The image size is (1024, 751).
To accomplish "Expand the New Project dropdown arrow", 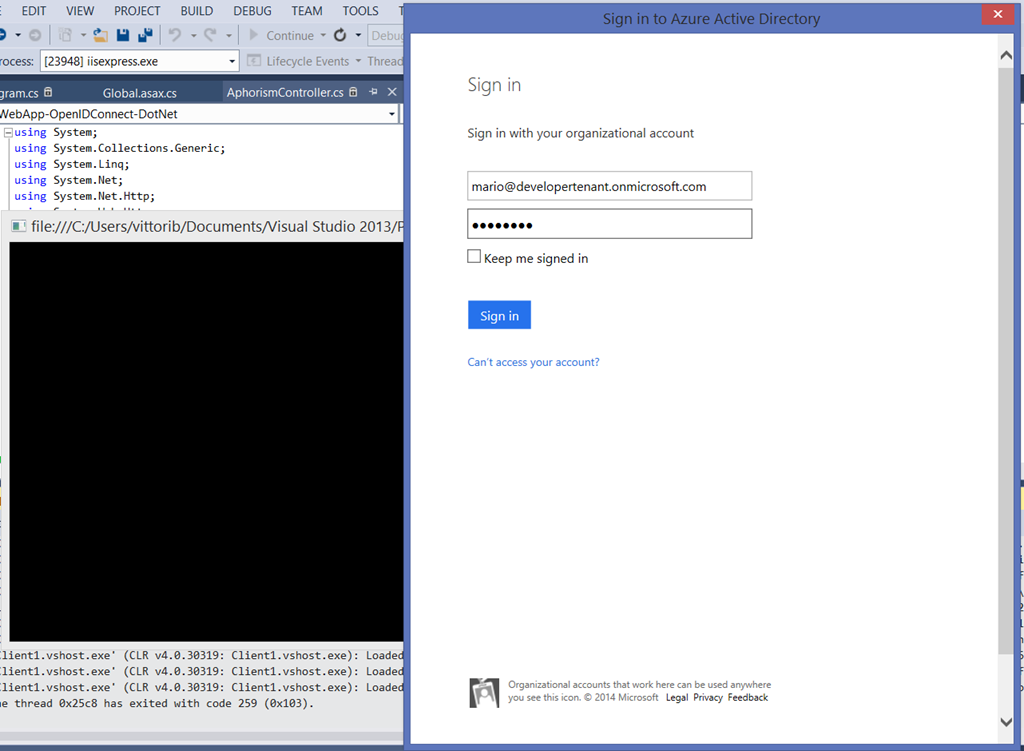I will [x=83, y=35].
